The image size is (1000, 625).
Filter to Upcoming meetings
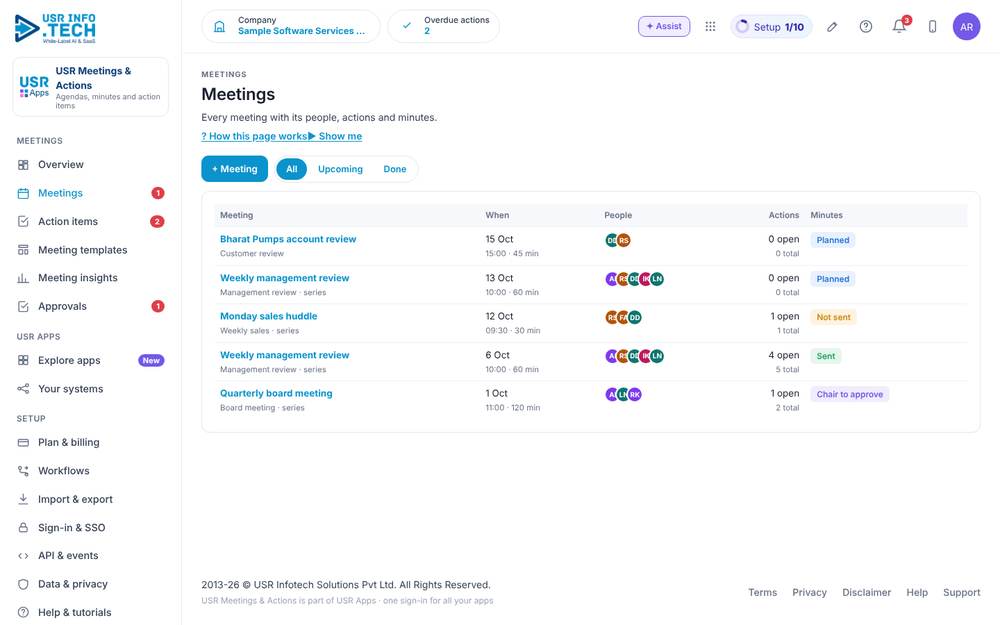[340, 169]
